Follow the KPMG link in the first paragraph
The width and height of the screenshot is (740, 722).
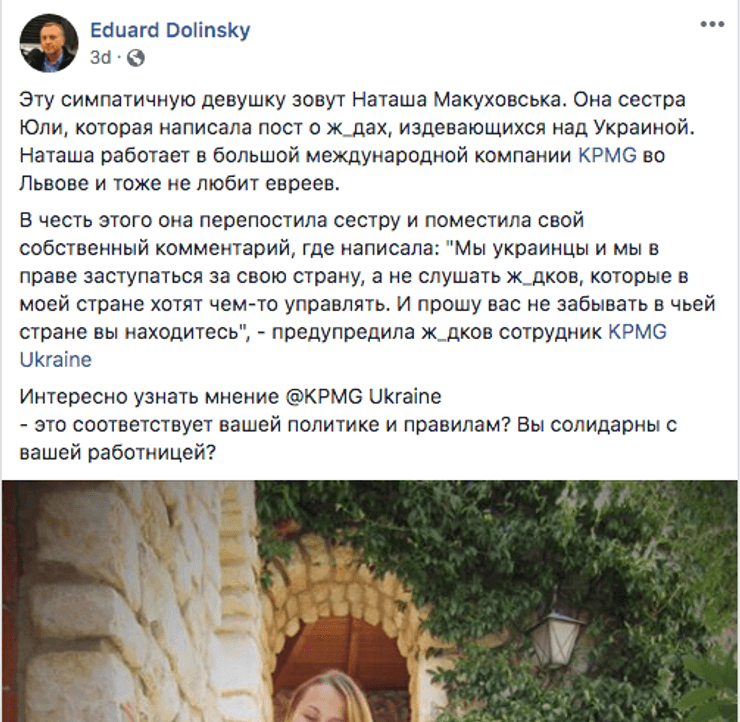pyautogui.click(x=607, y=155)
